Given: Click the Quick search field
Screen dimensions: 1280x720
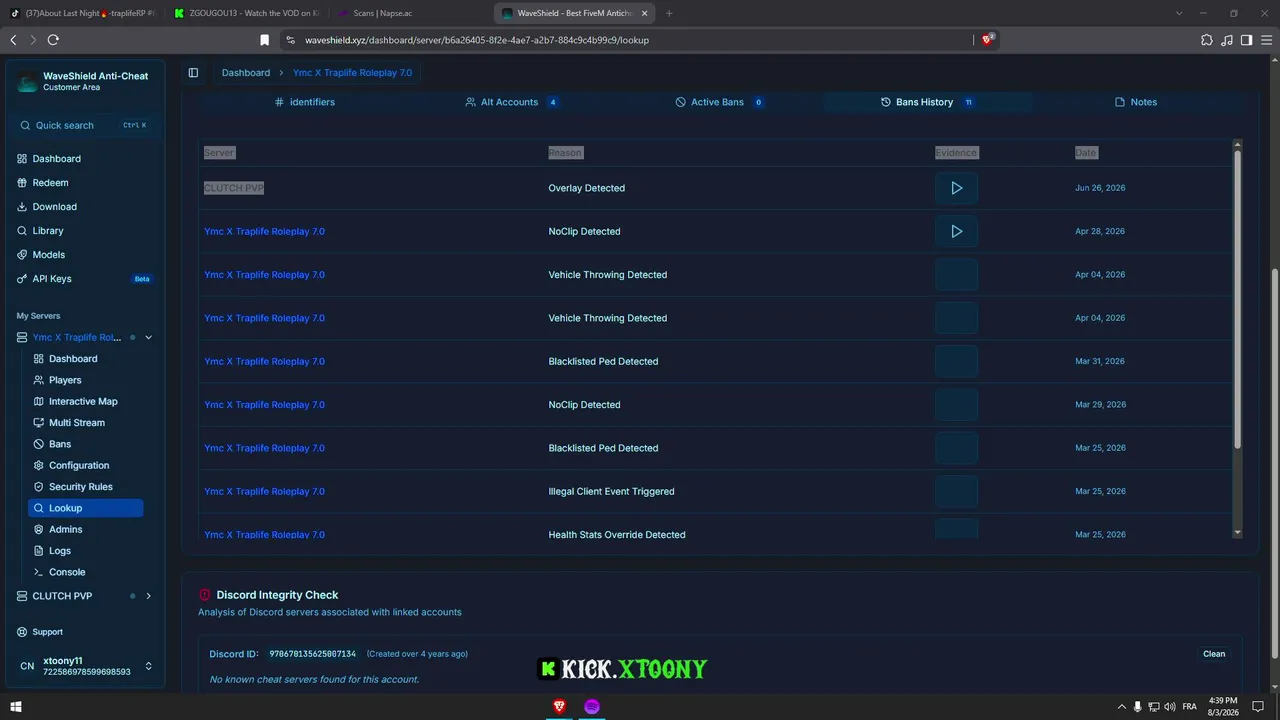Looking at the screenshot, I should click(85, 125).
